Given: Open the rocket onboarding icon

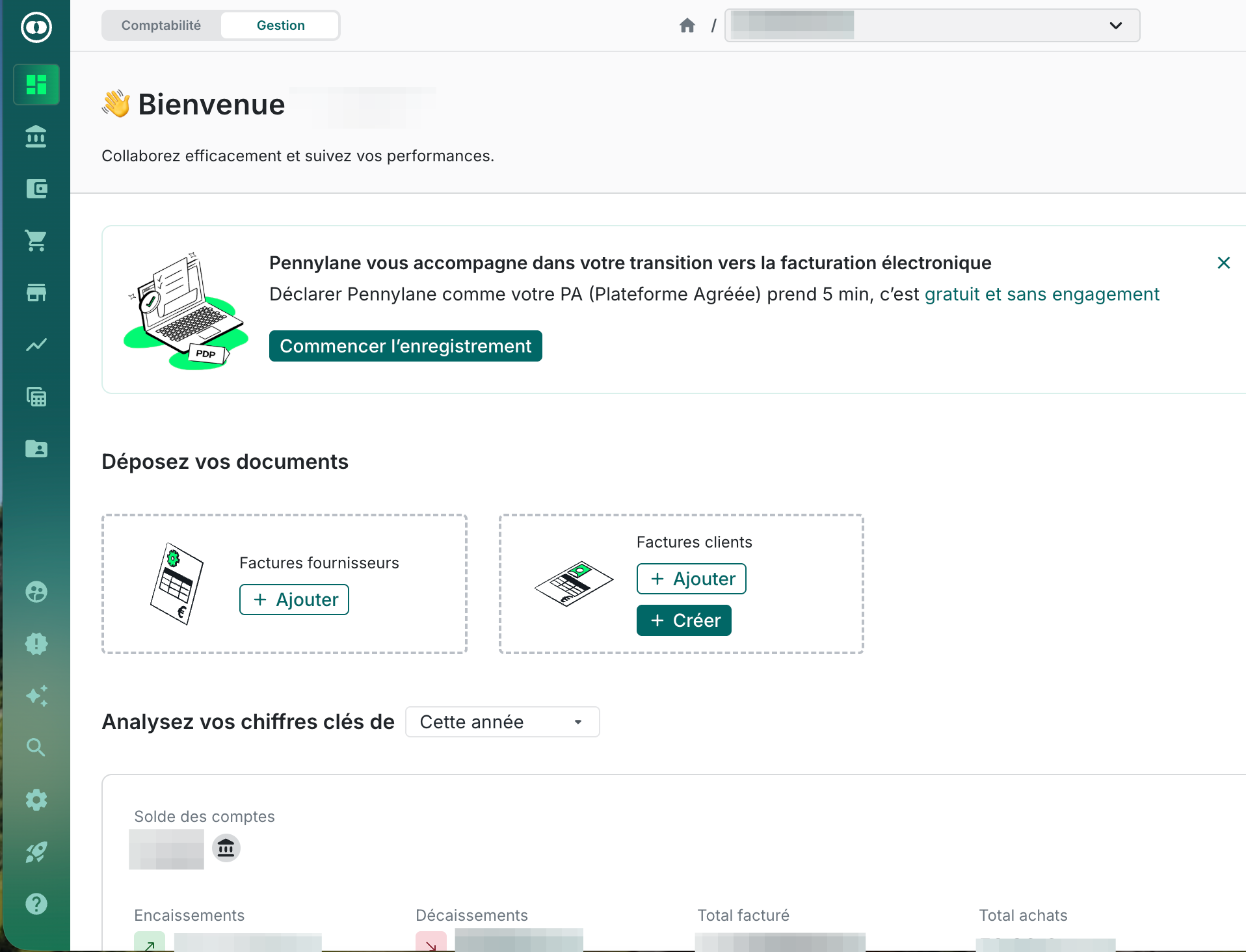Looking at the screenshot, I should [x=36, y=852].
